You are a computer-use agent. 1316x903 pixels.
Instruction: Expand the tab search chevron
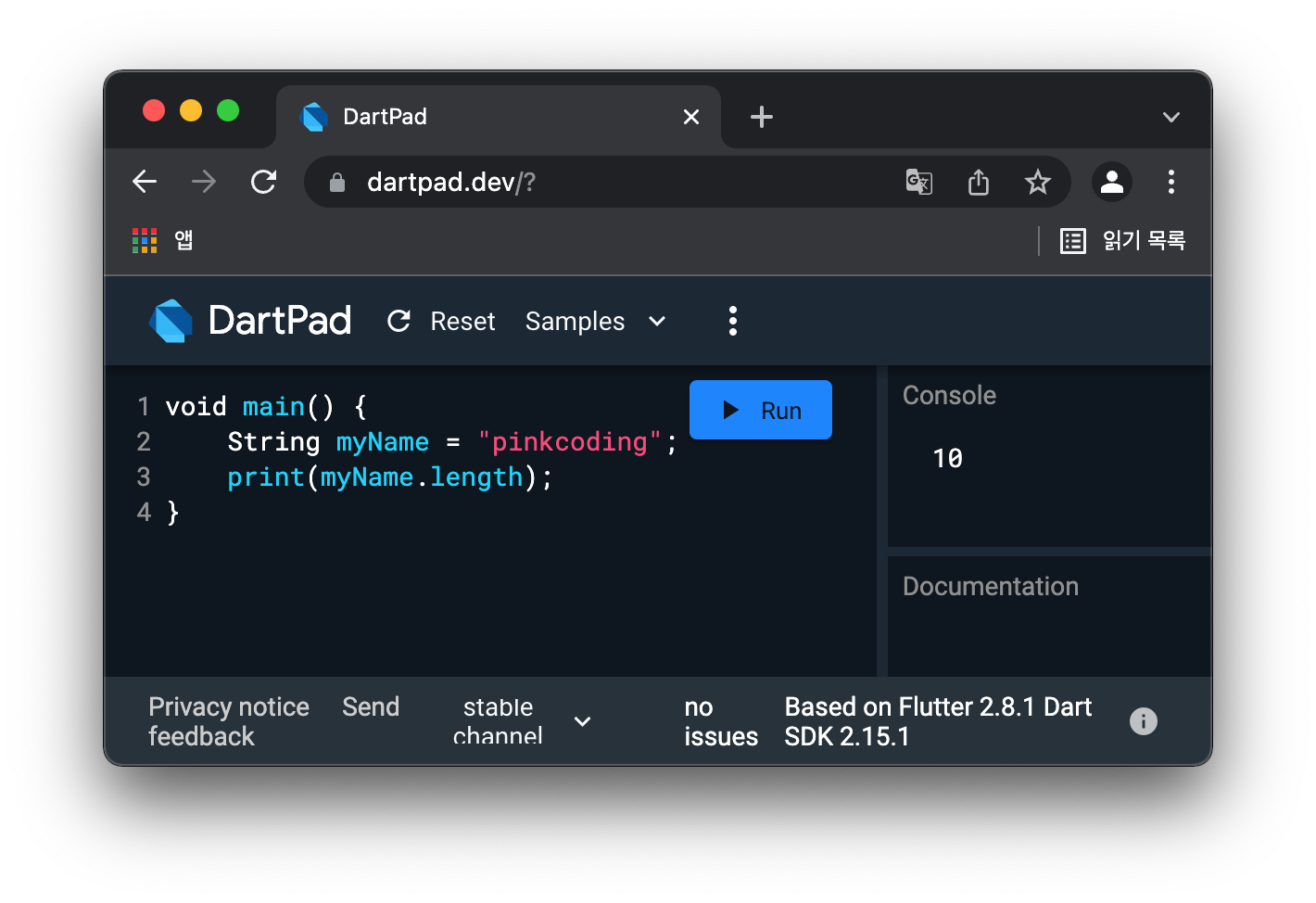click(x=1171, y=117)
